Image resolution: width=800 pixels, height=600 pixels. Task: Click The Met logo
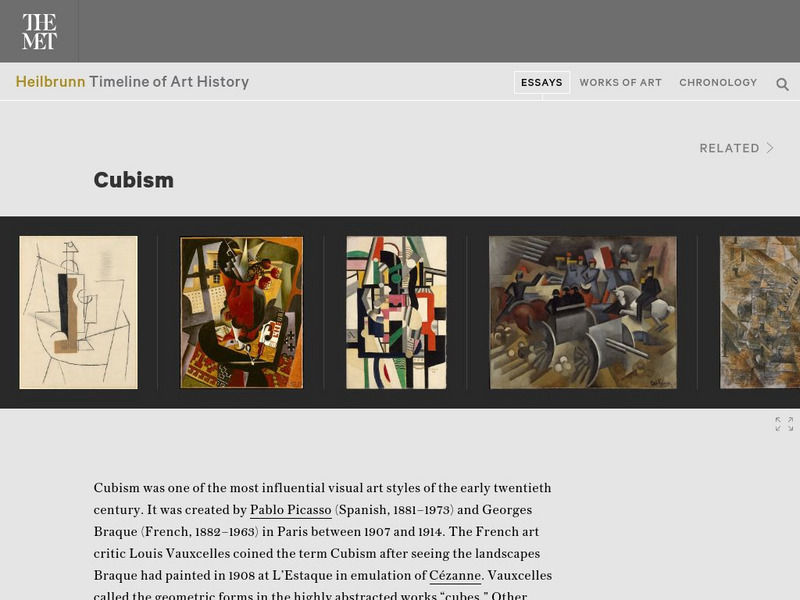pyautogui.click(x=39, y=31)
